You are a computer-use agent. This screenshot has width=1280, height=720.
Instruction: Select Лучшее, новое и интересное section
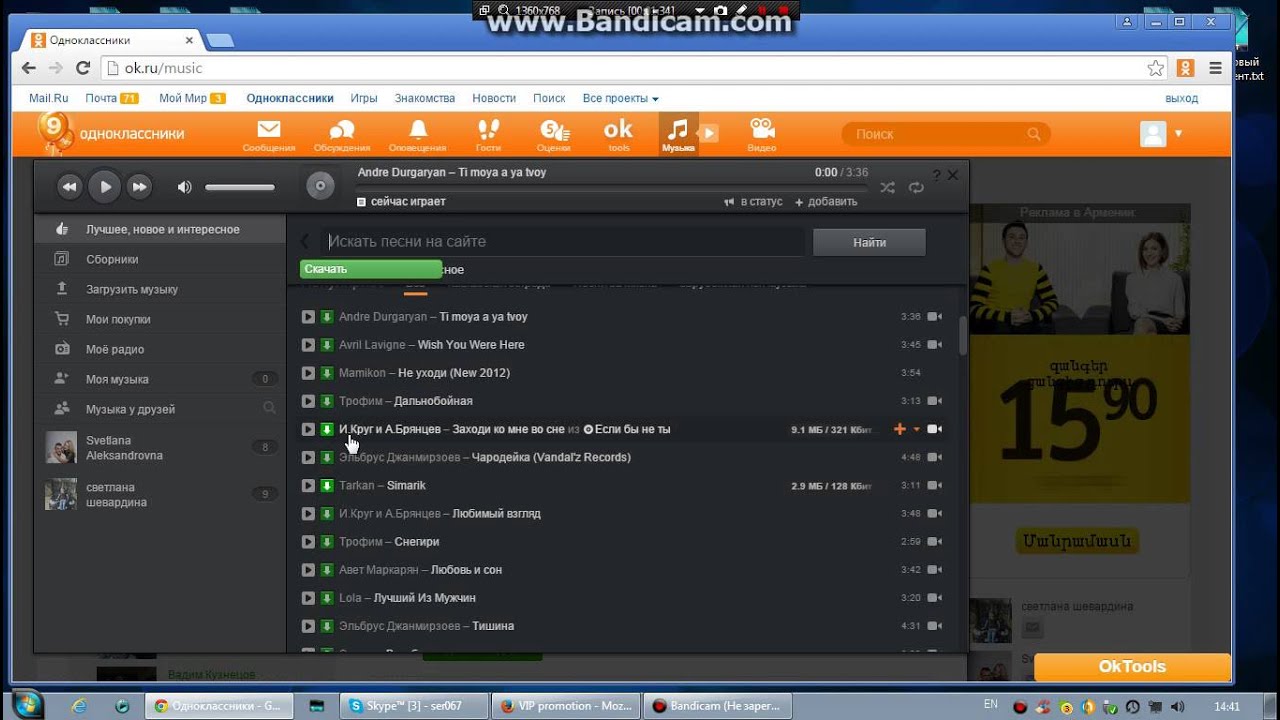click(x=160, y=229)
